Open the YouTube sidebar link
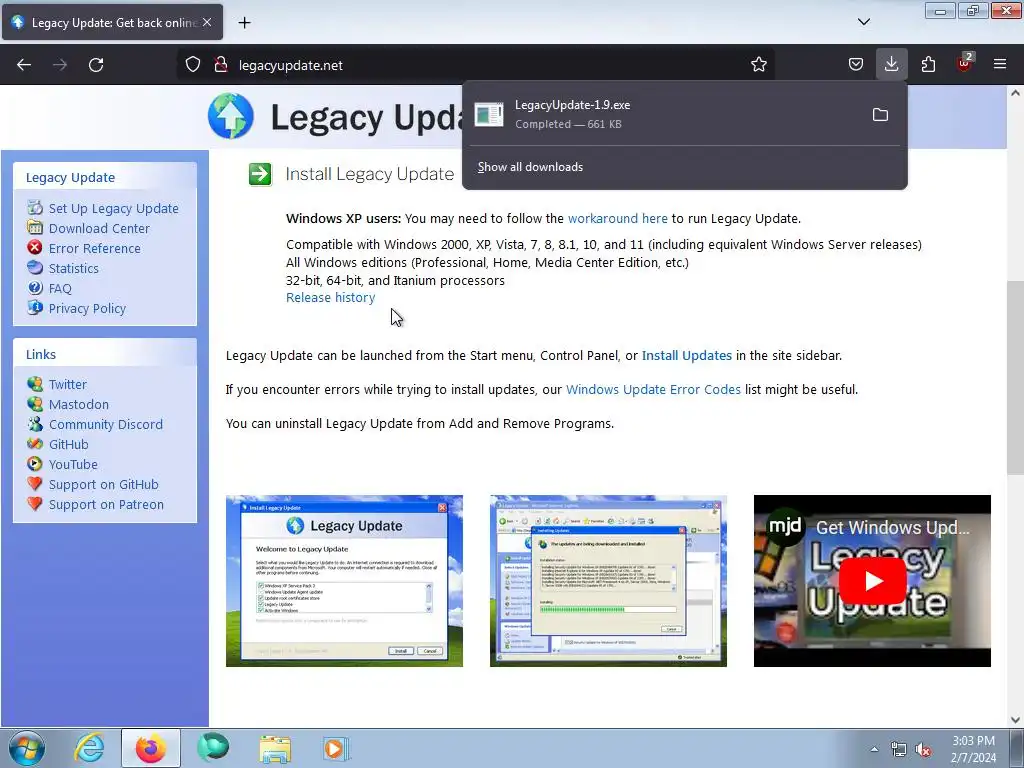 (73, 465)
